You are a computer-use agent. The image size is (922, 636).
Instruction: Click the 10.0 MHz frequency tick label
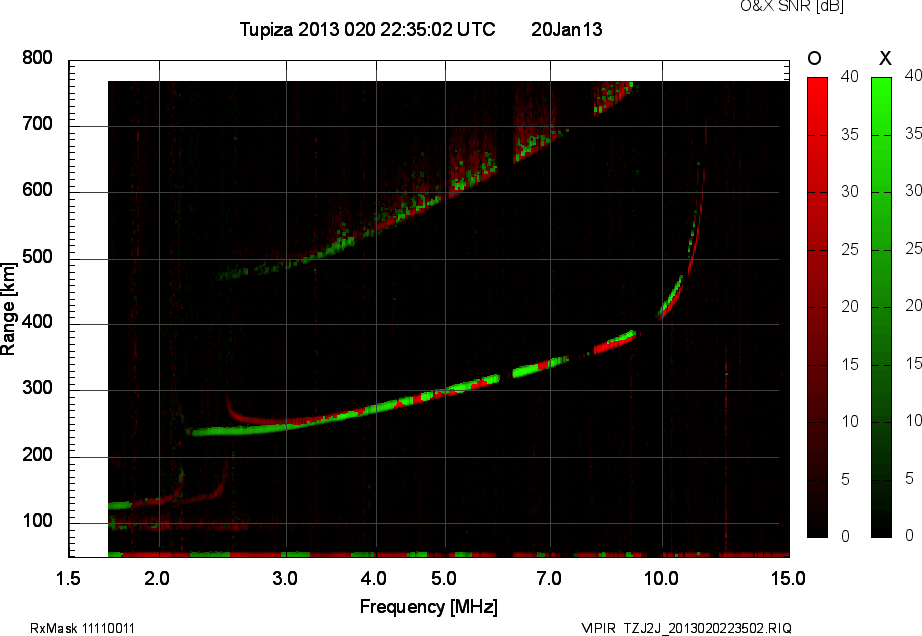(x=661, y=578)
